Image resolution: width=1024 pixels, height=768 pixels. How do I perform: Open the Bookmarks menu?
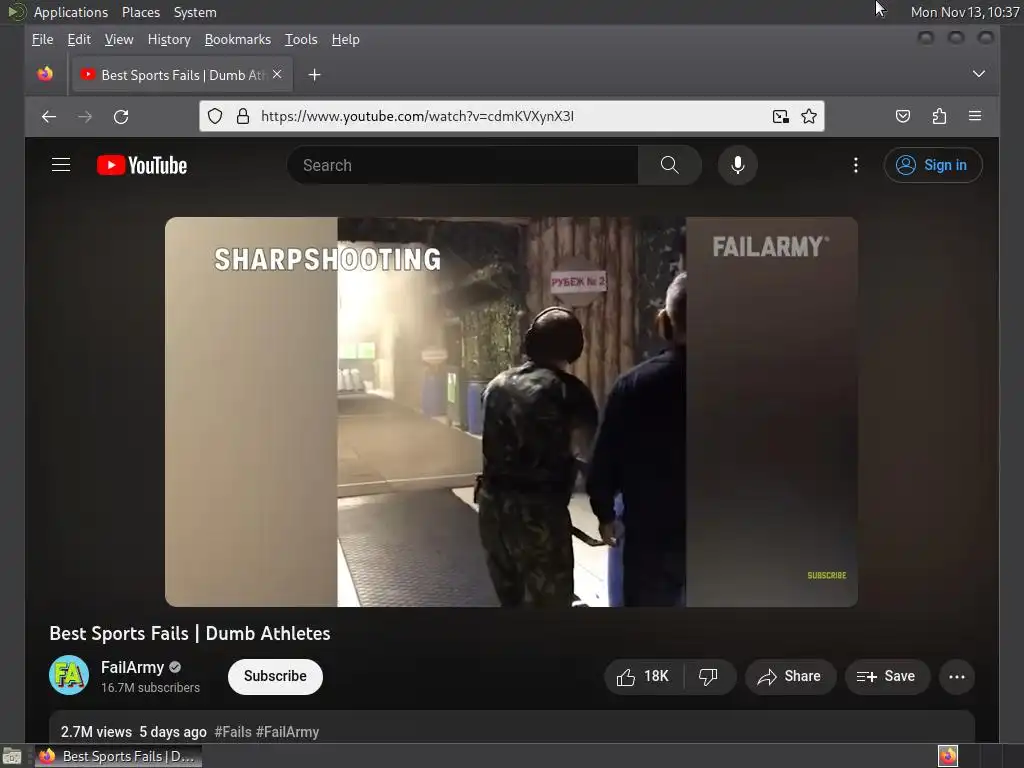[238, 39]
